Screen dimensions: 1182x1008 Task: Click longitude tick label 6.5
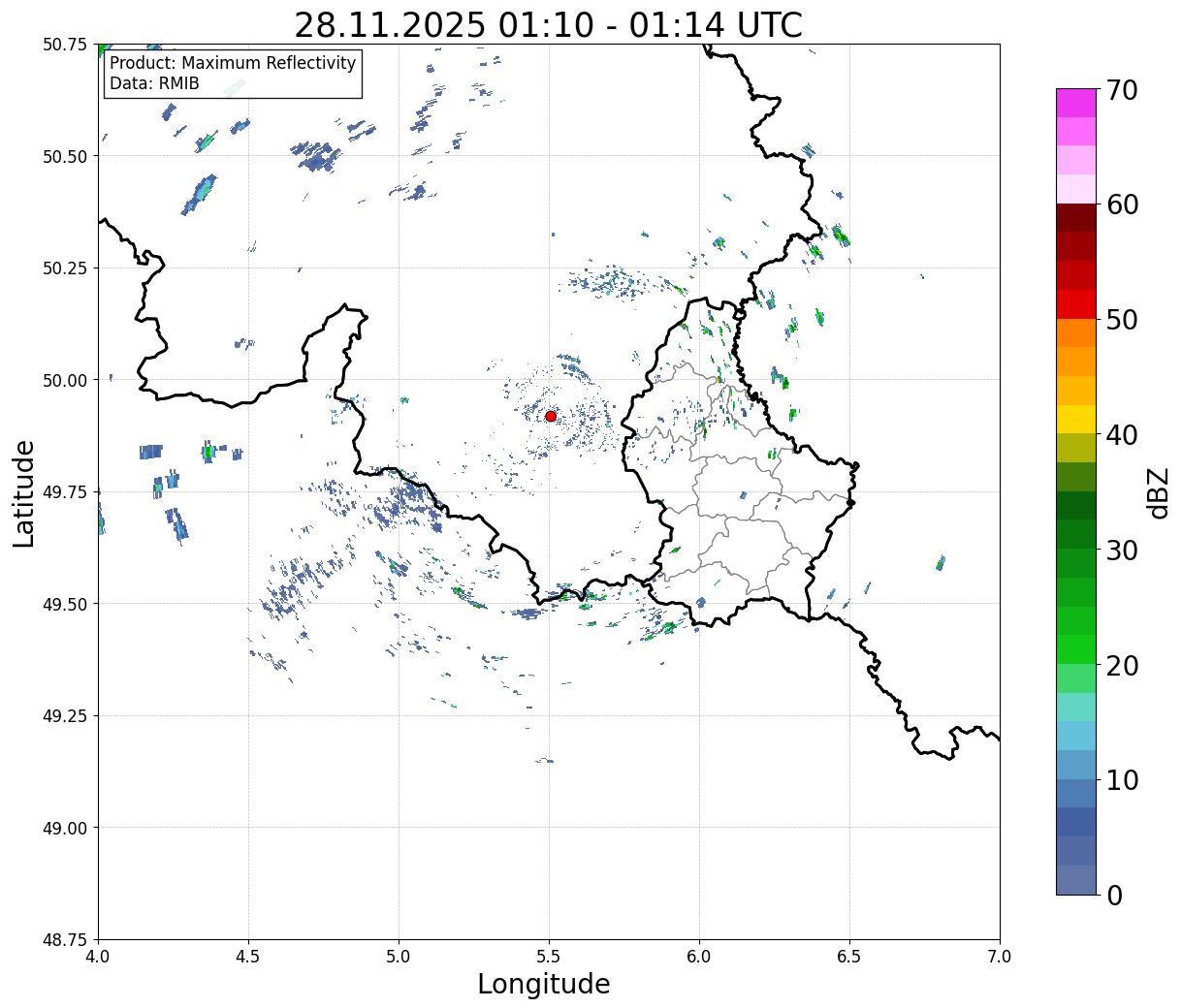(x=849, y=957)
